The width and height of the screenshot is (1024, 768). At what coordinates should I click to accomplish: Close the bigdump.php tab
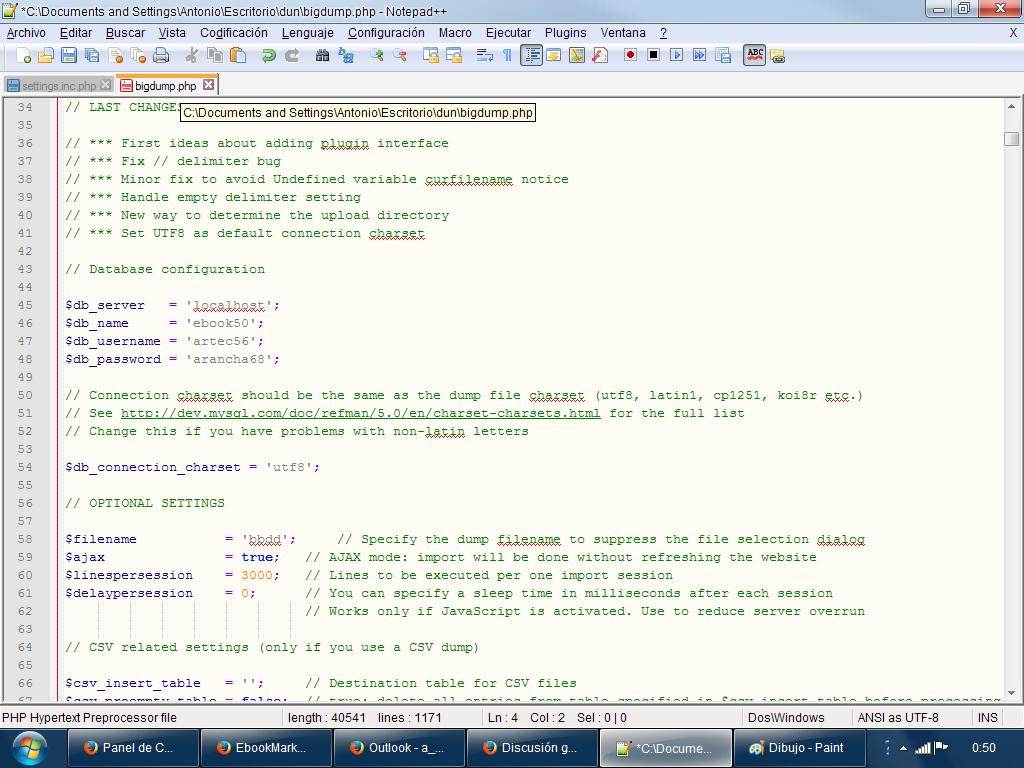[208, 85]
